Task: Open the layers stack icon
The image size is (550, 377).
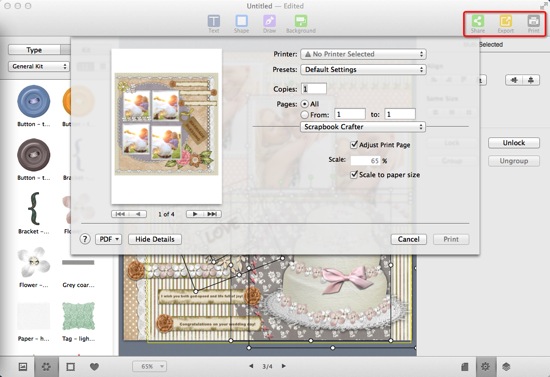Action: [506, 367]
